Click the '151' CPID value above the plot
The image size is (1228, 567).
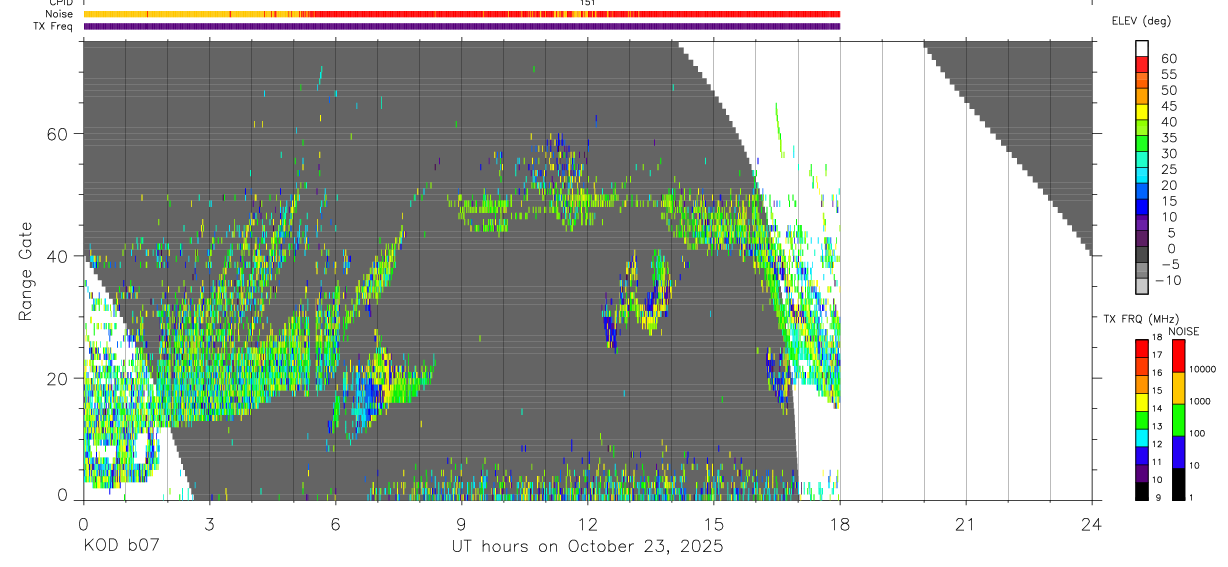[588, 3]
